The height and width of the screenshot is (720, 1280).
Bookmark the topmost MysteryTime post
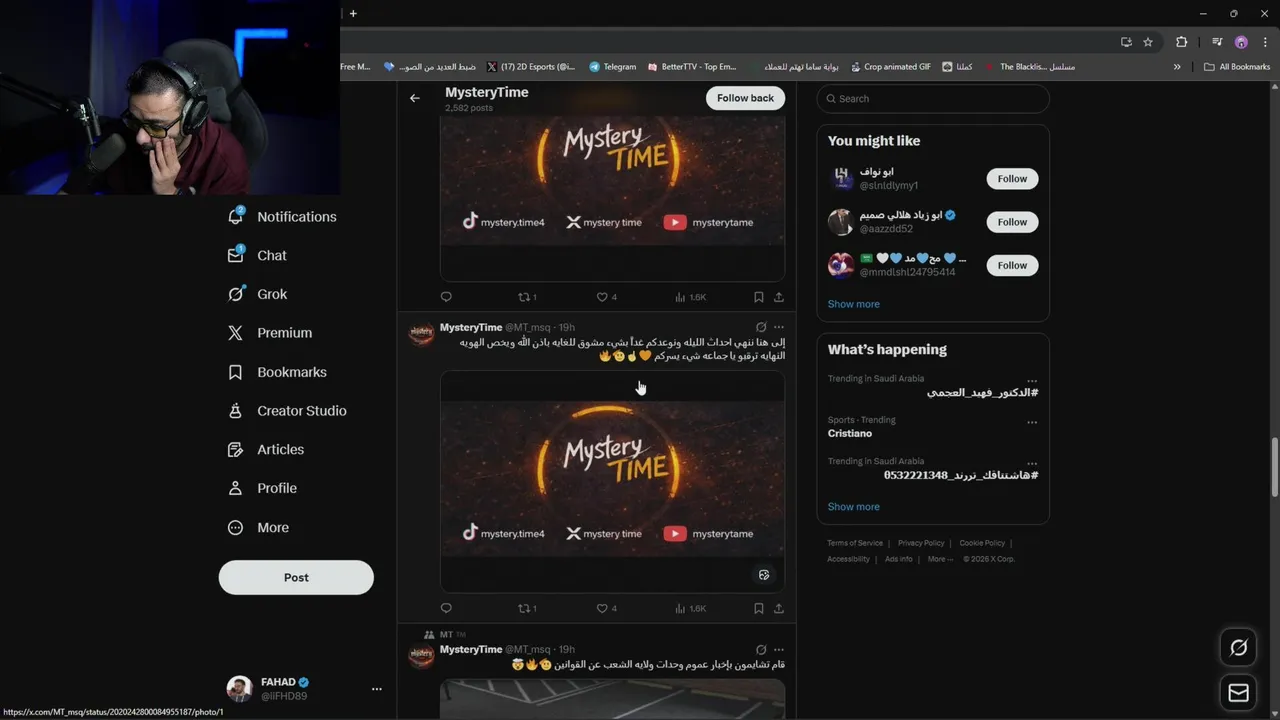pyautogui.click(x=758, y=297)
